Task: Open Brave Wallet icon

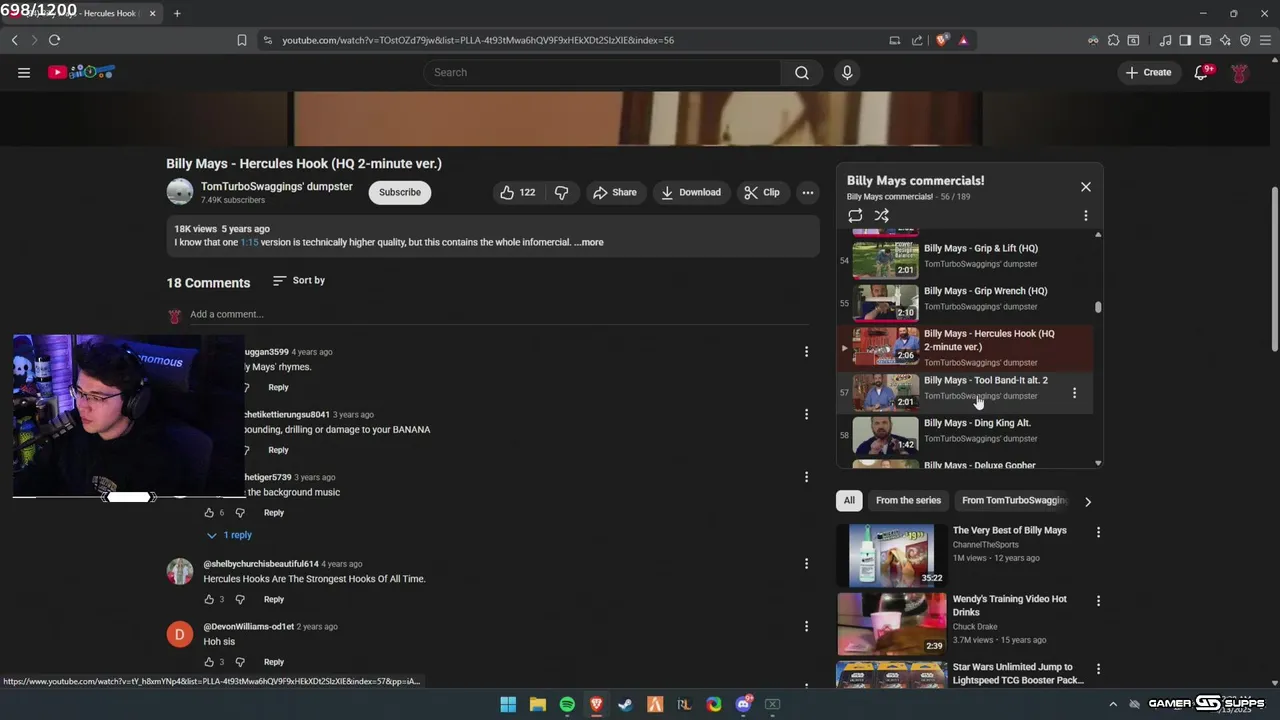Action: [1205, 40]
